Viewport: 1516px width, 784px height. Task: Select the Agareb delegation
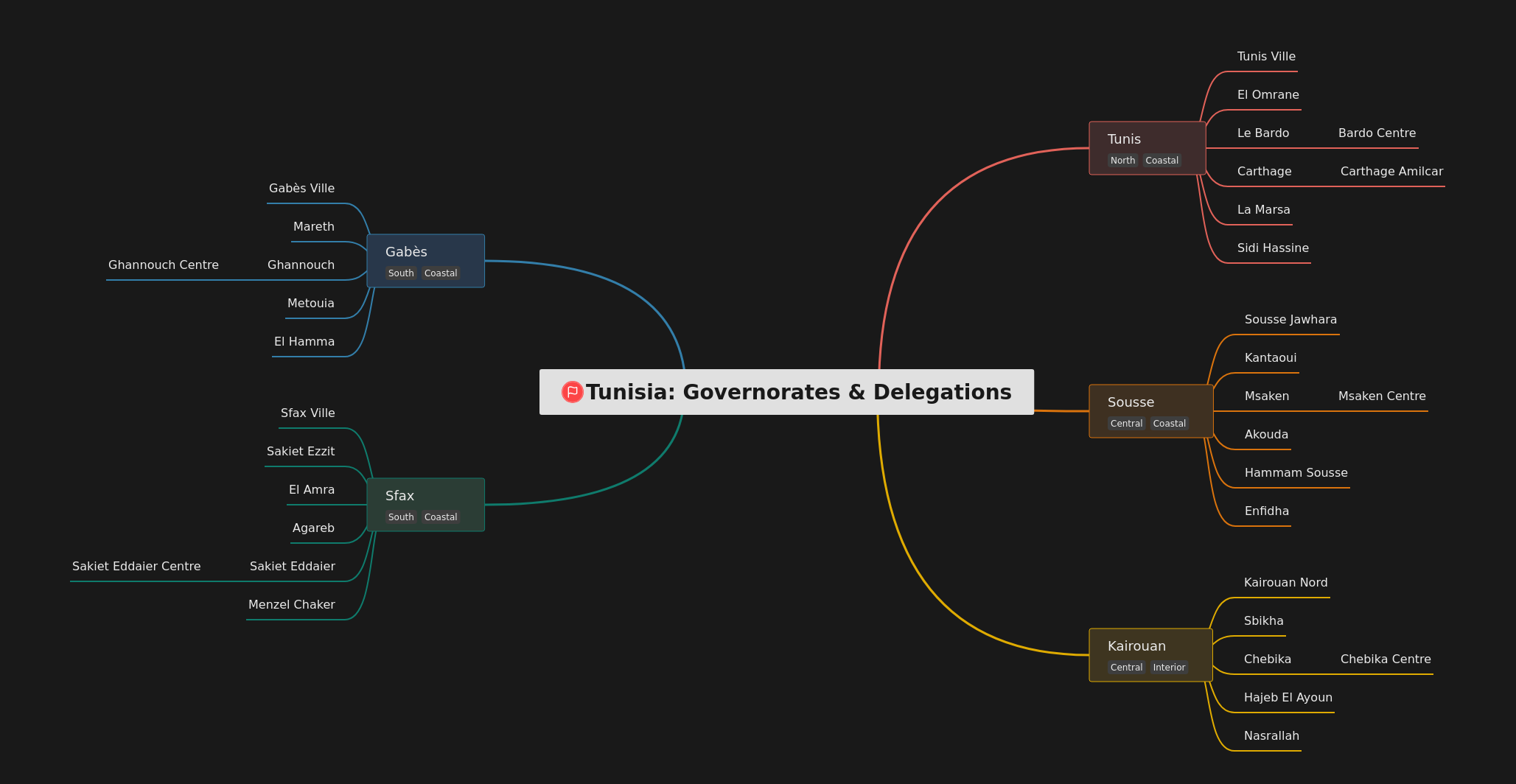313,528
